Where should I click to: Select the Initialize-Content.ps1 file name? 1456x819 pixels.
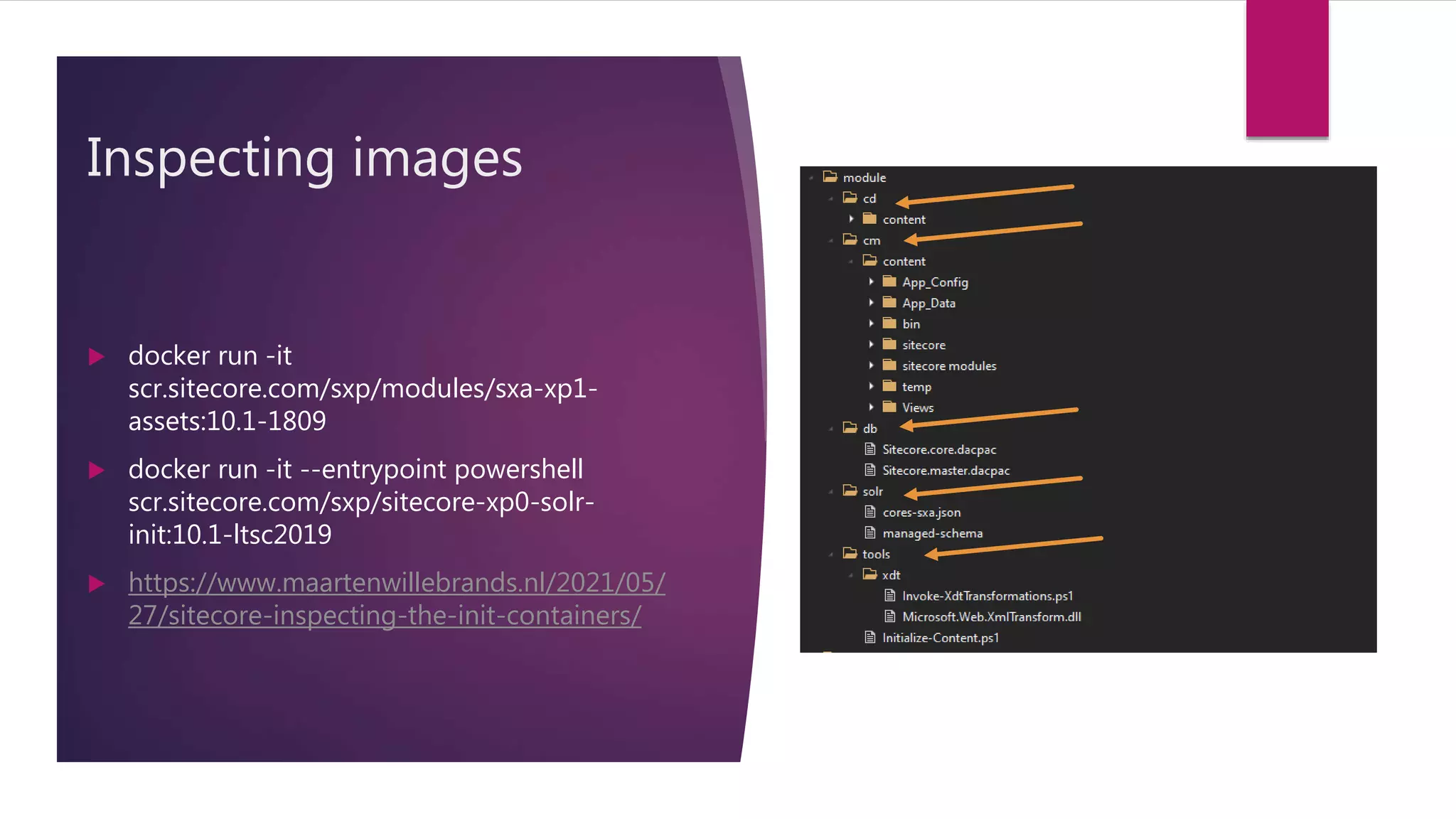[x=941, y=638]
